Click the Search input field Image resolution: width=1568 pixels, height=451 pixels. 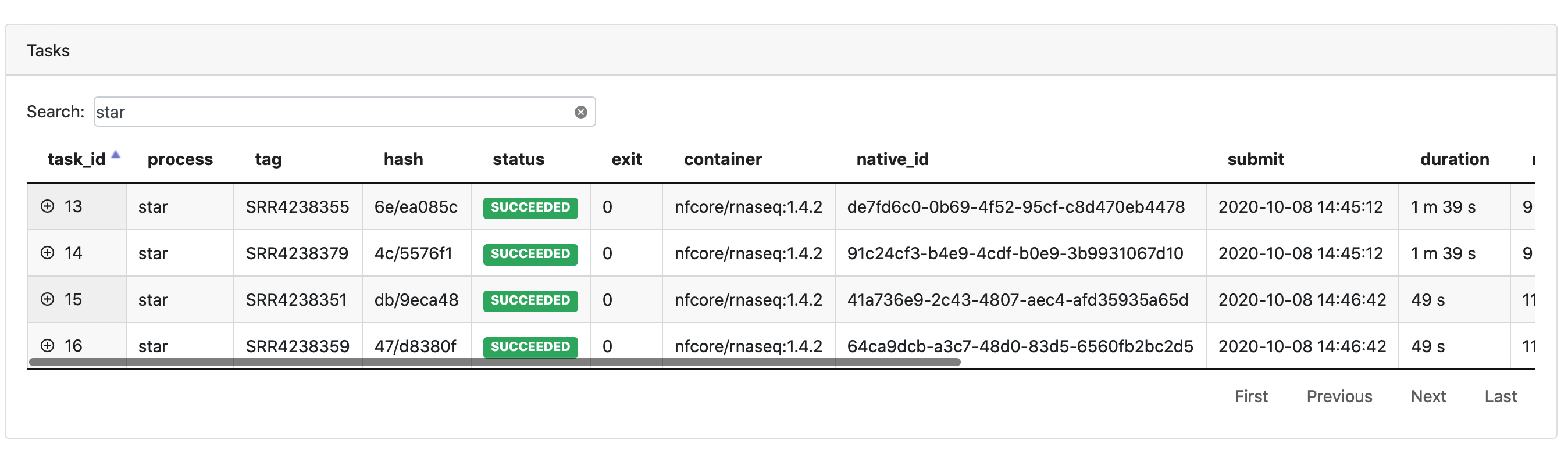tap(332, 112)
